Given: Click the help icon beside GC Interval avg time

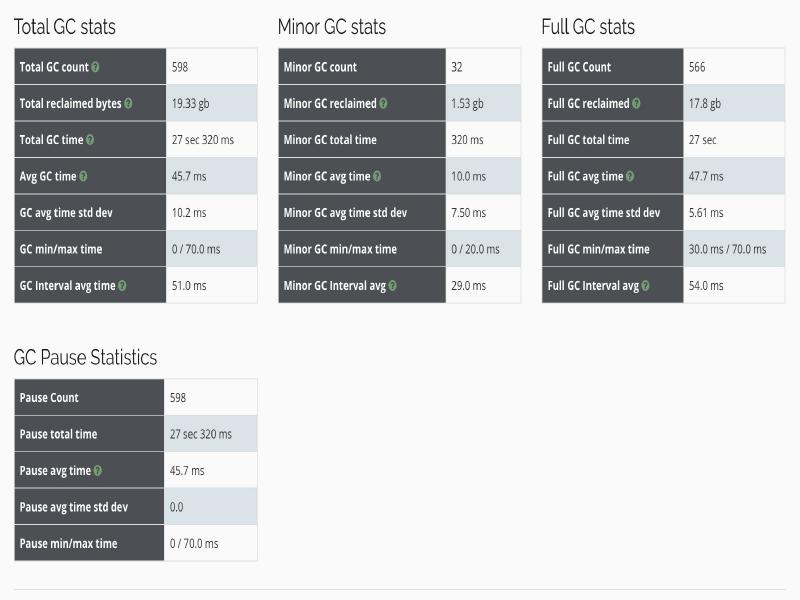Looking at the screenshot, I should click(122, 286).
